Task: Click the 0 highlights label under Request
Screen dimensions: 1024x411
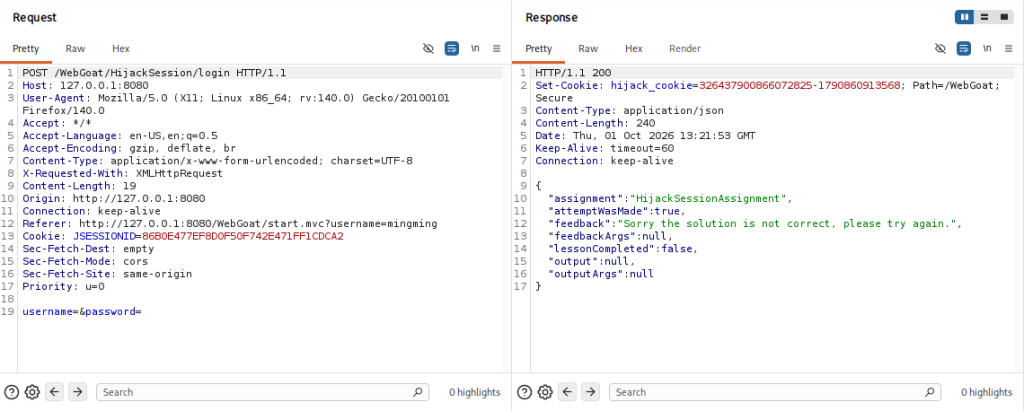Action: [x=475, y=392]
